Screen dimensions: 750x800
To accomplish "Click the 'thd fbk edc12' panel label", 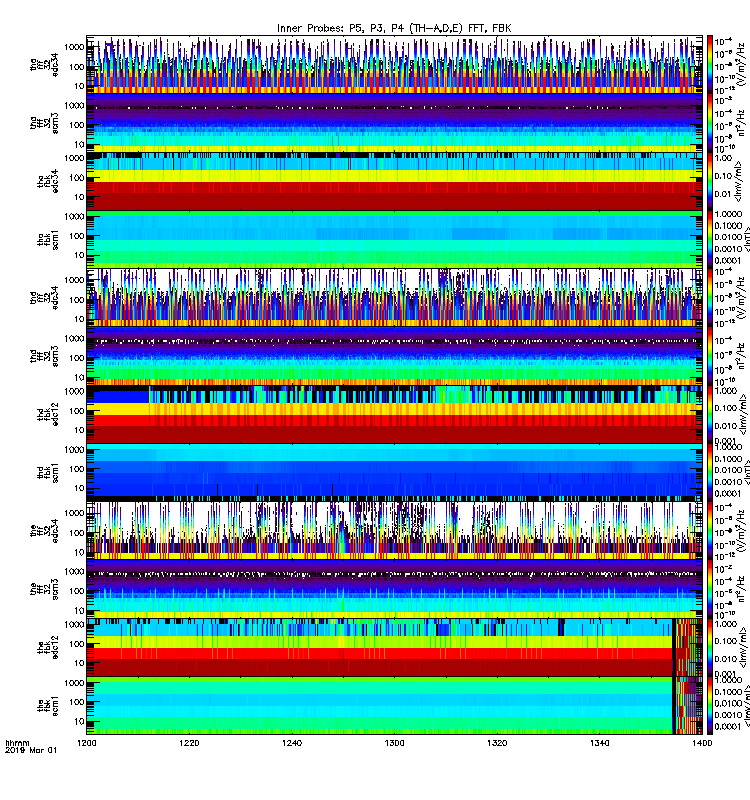I will pyautogui.click(x=47, y=414).
